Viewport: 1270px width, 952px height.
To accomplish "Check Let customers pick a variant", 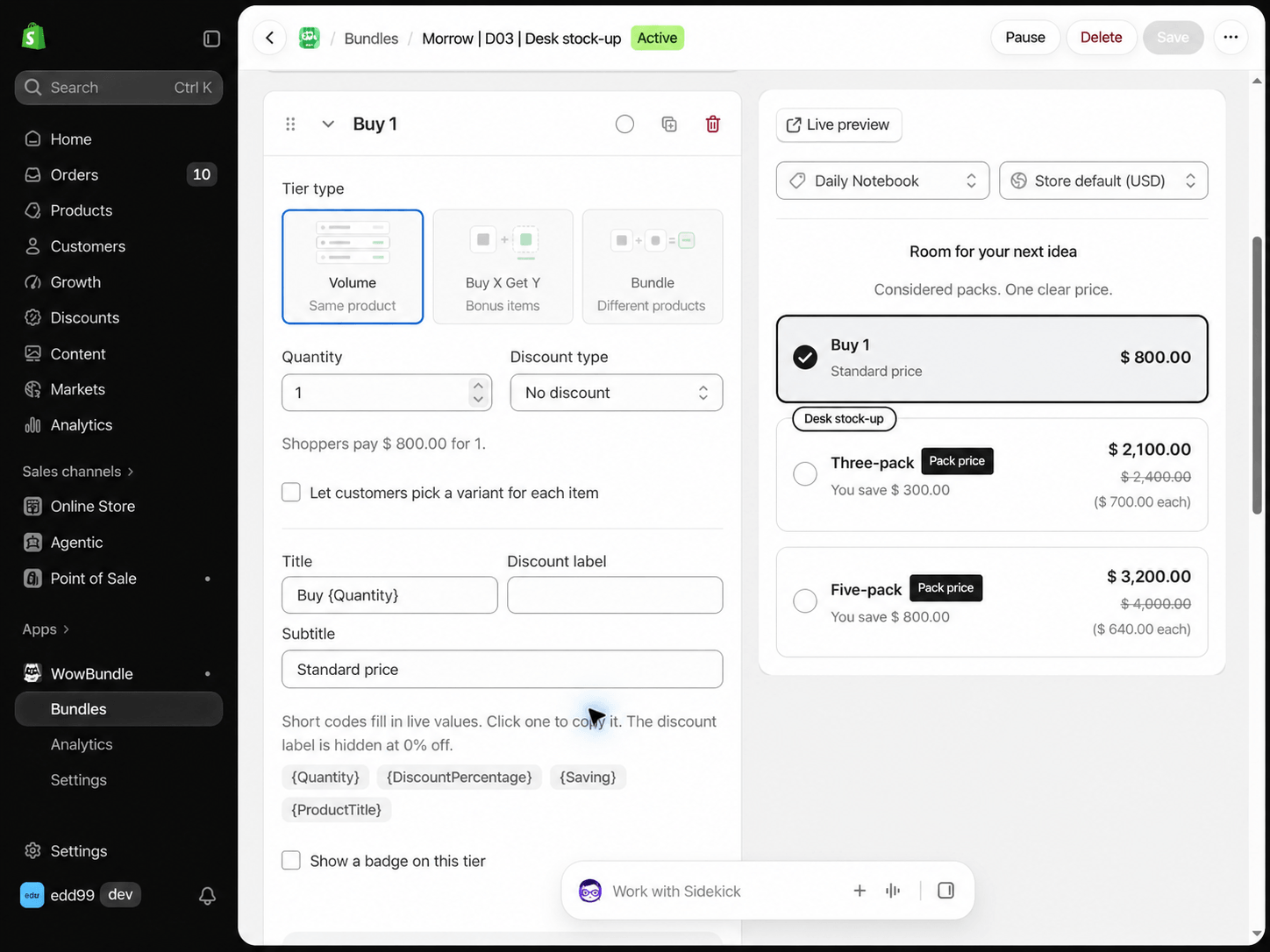I will click(291, 493).
